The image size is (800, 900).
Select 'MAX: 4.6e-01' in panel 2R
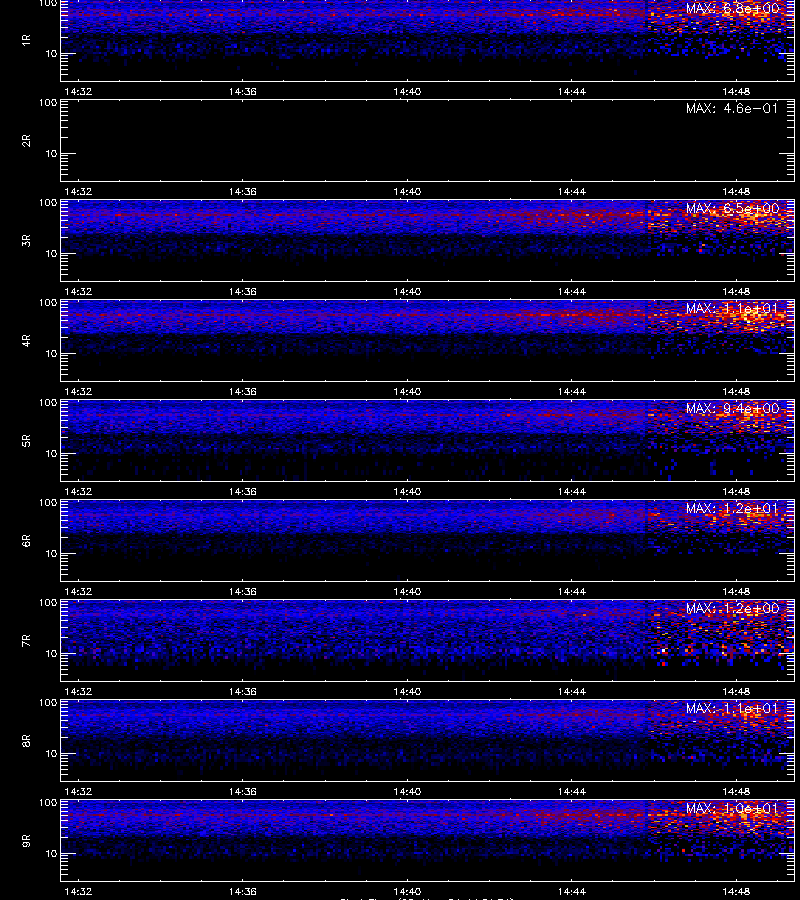[x=732, y=108]
